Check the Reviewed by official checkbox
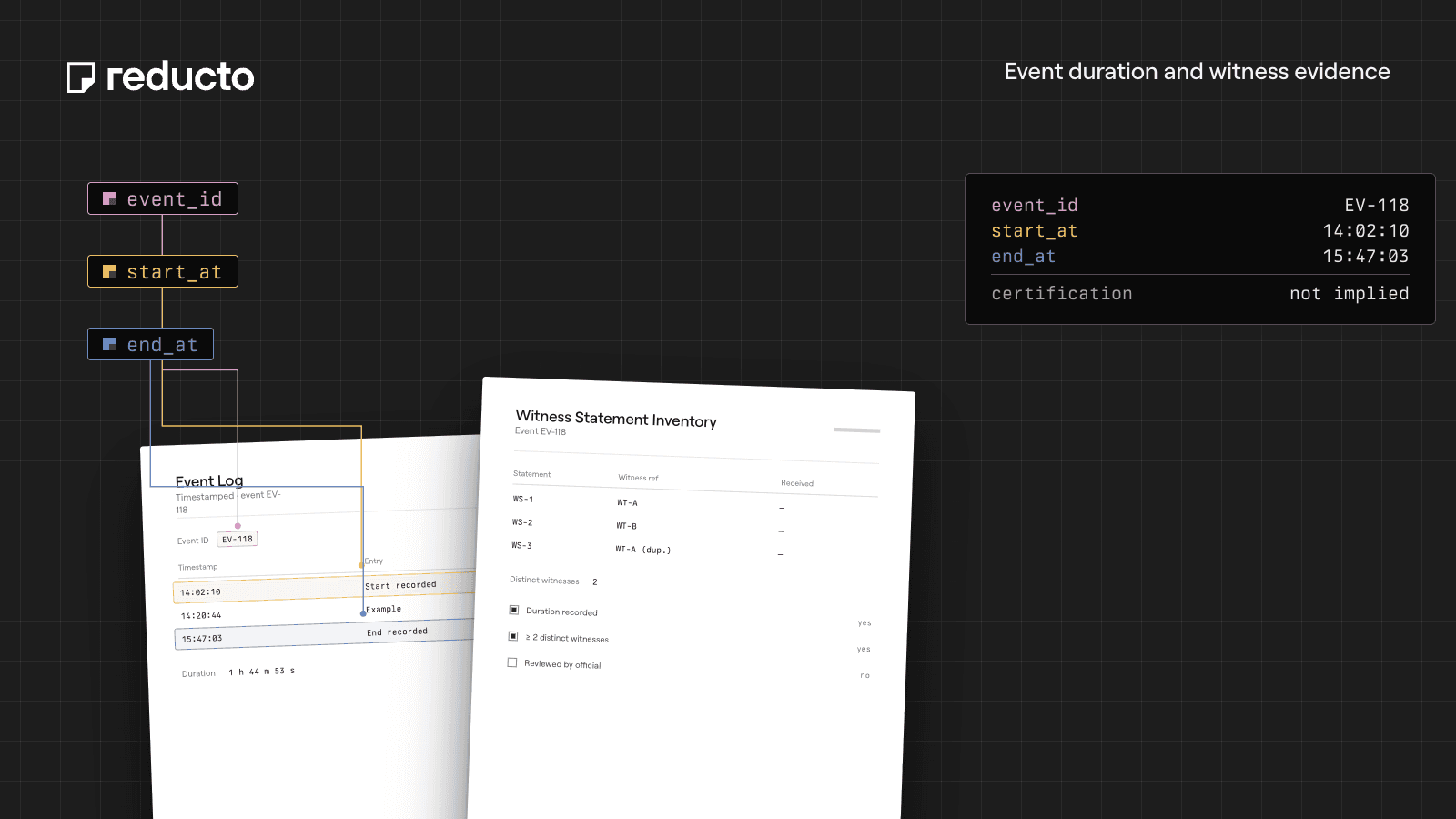 tap(512, 662)
